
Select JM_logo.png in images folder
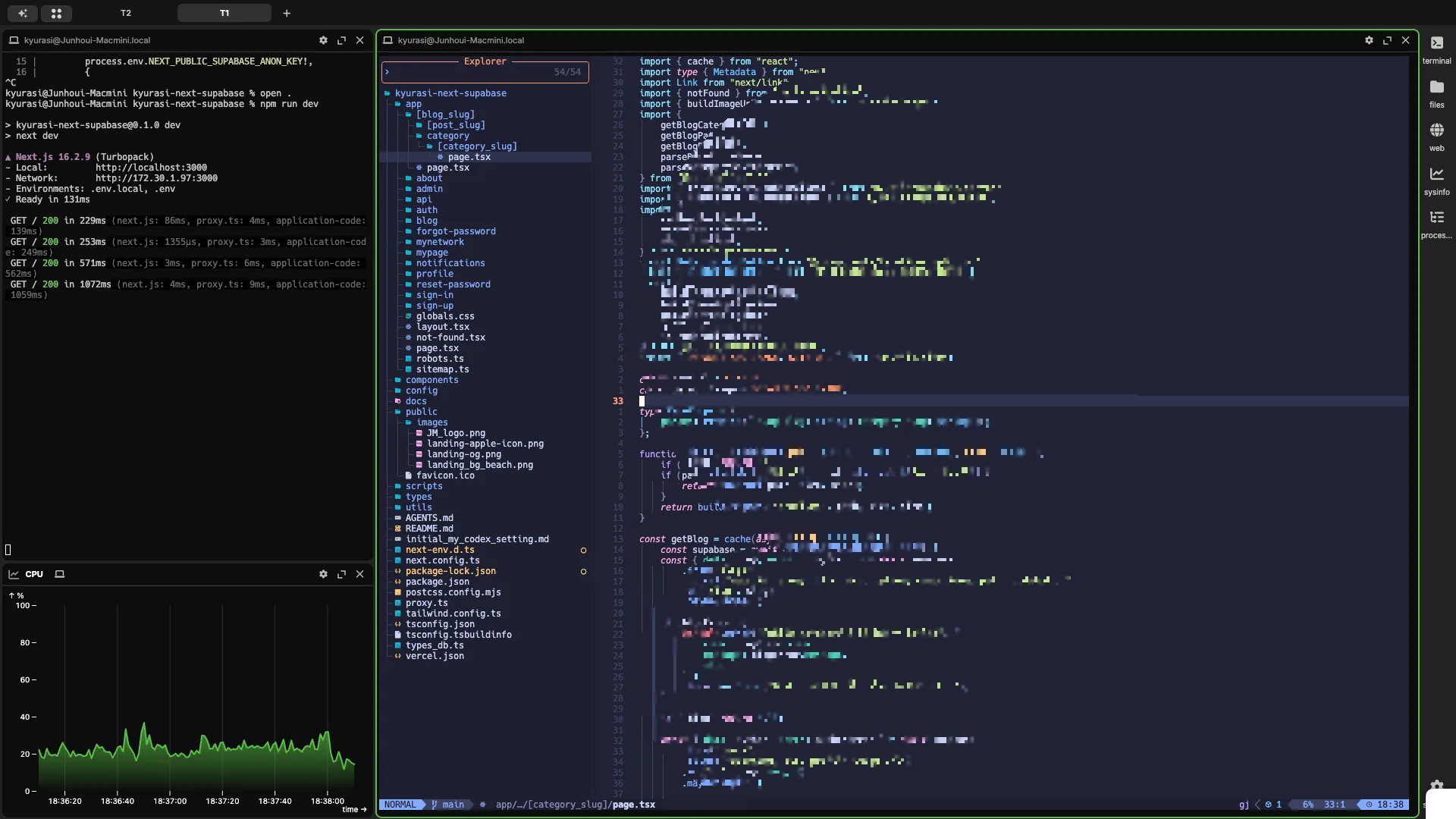pyautogui.click(x=455, y=433)
